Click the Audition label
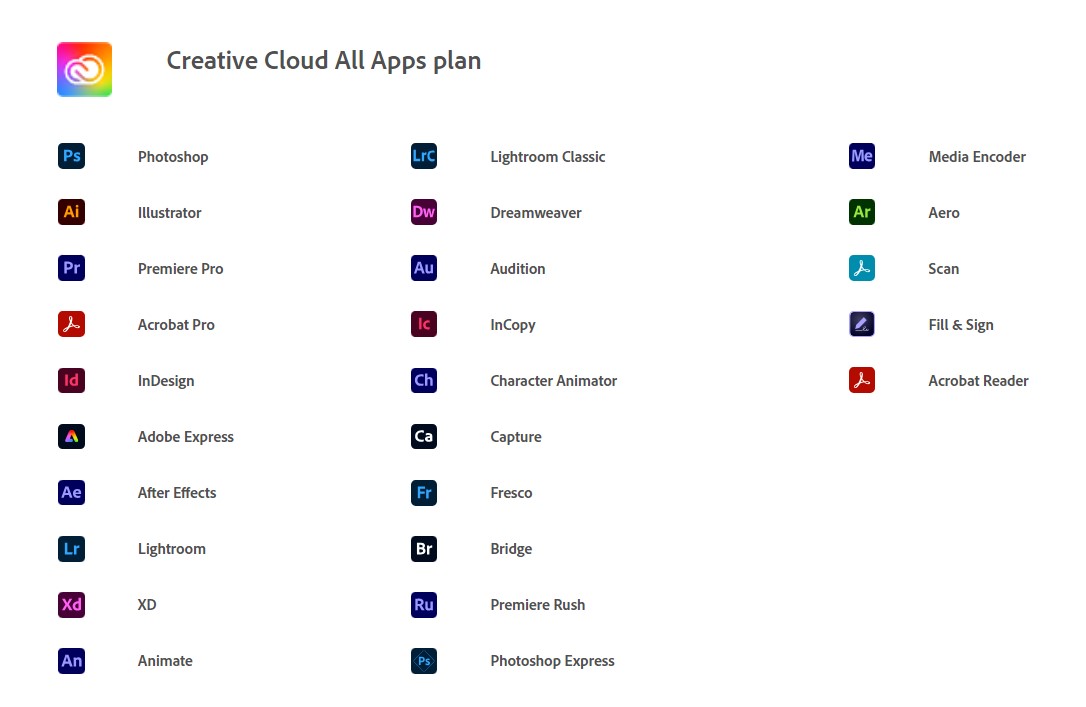The width and height of the screenshot is (1086, 707). (518, 269)
